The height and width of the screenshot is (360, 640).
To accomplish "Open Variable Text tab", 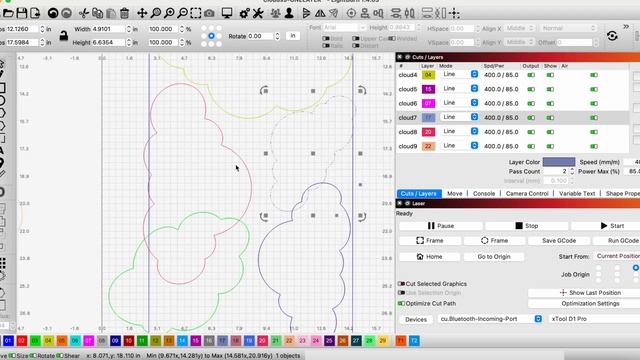I will coord(577,193).
